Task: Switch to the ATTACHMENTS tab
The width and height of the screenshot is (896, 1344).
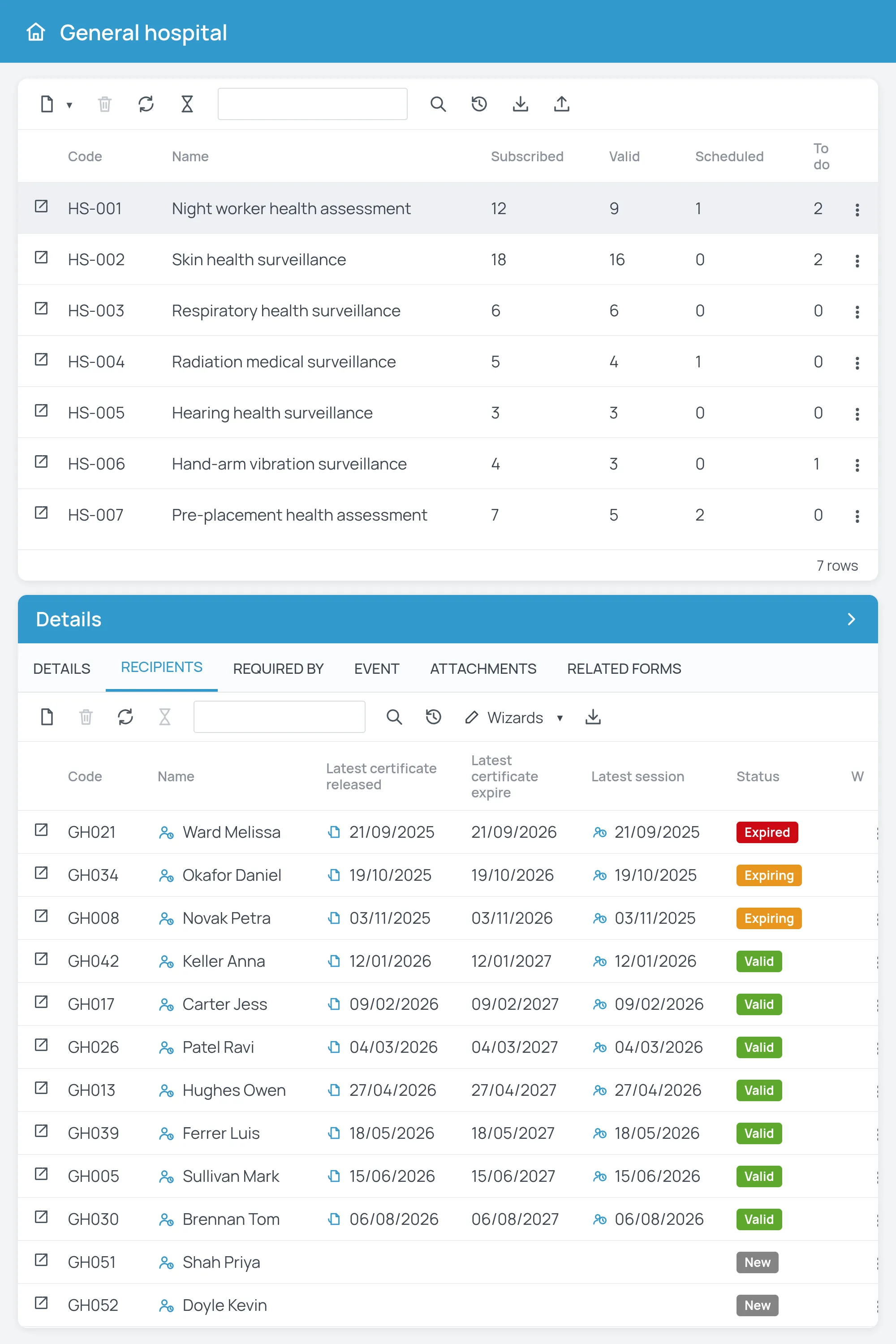Action: click(x=483, y=668)
